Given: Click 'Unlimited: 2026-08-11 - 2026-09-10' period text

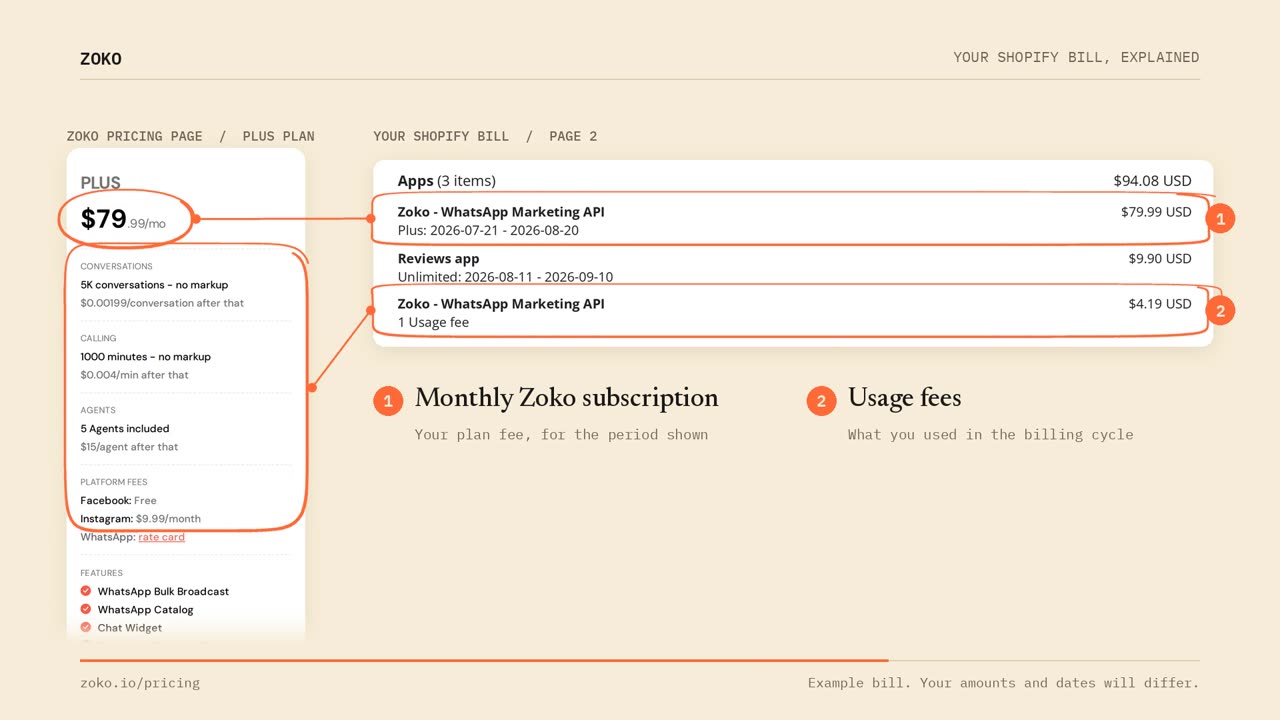Looking at the screenshot, I should click(505, 277).
